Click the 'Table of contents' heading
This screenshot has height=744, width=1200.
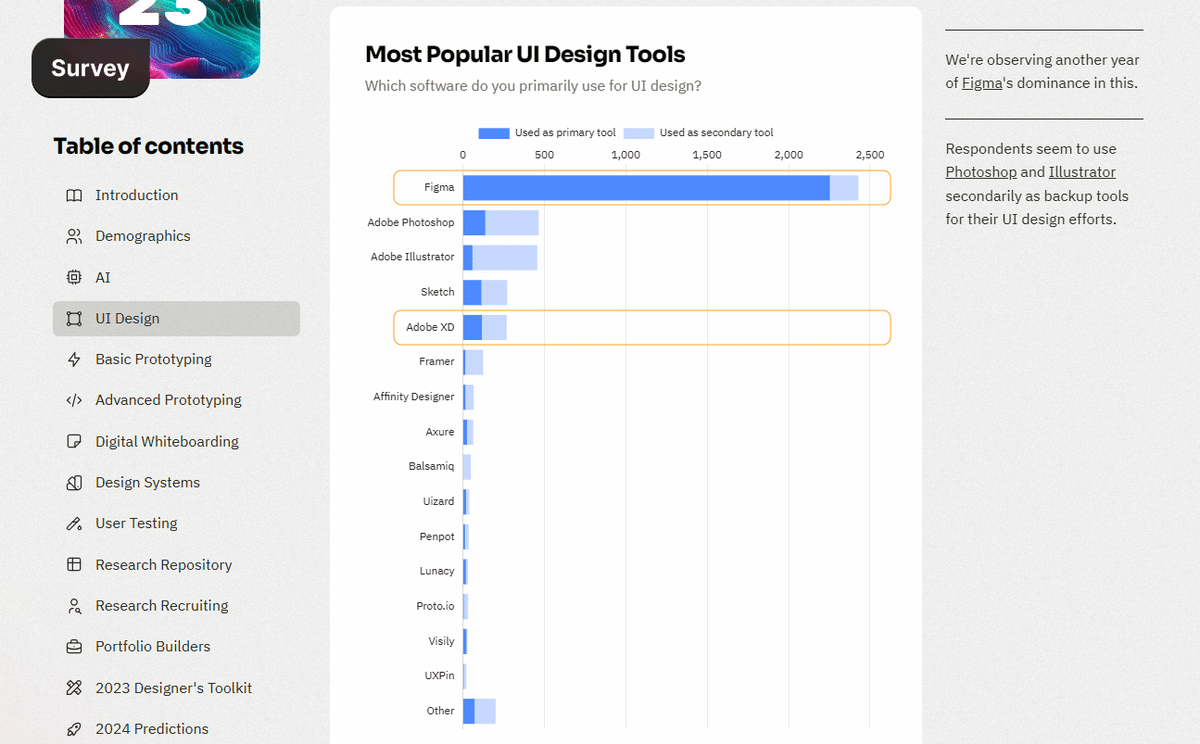point(148,146)
